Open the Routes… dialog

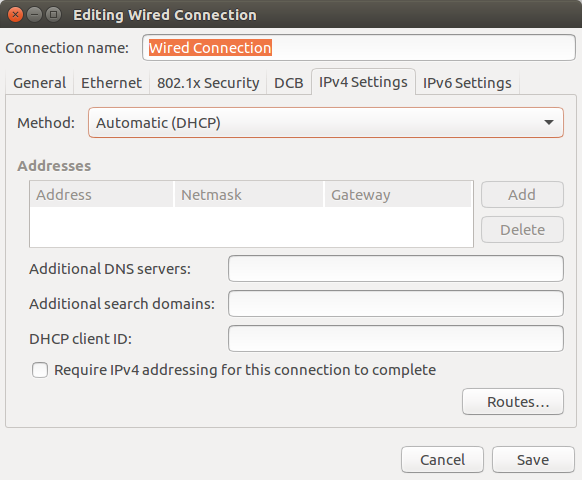513,402
